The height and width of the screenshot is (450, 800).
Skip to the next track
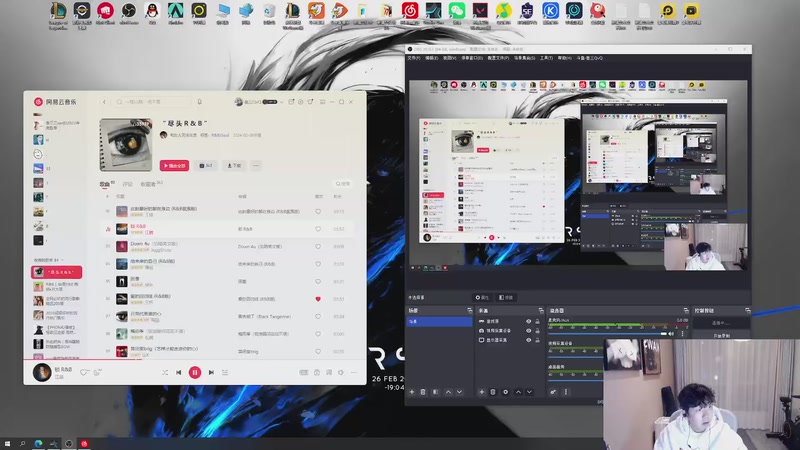[211, 372]
